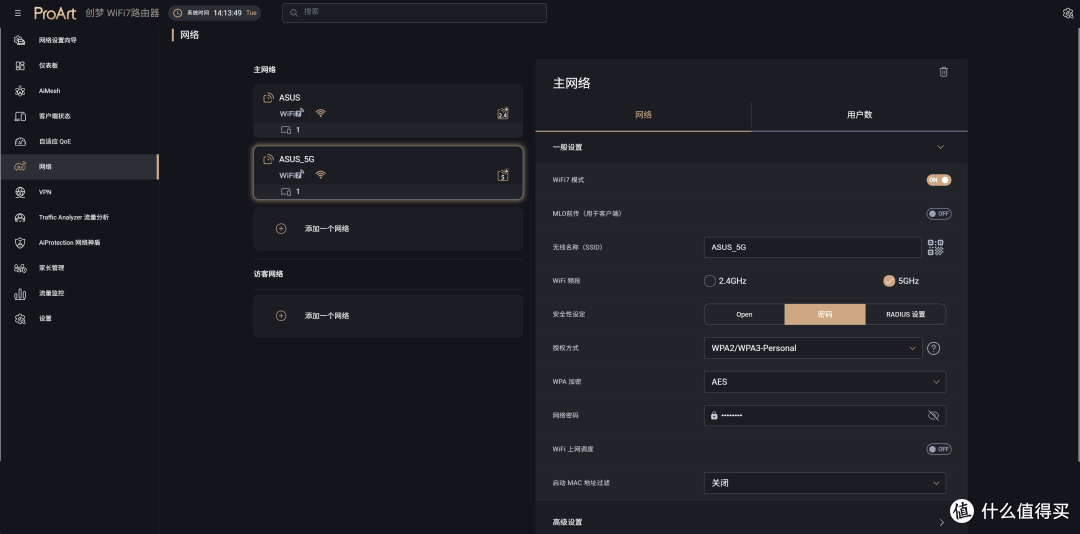
Task: Click the magnifier icon in the search box
Action: [294, 12]
